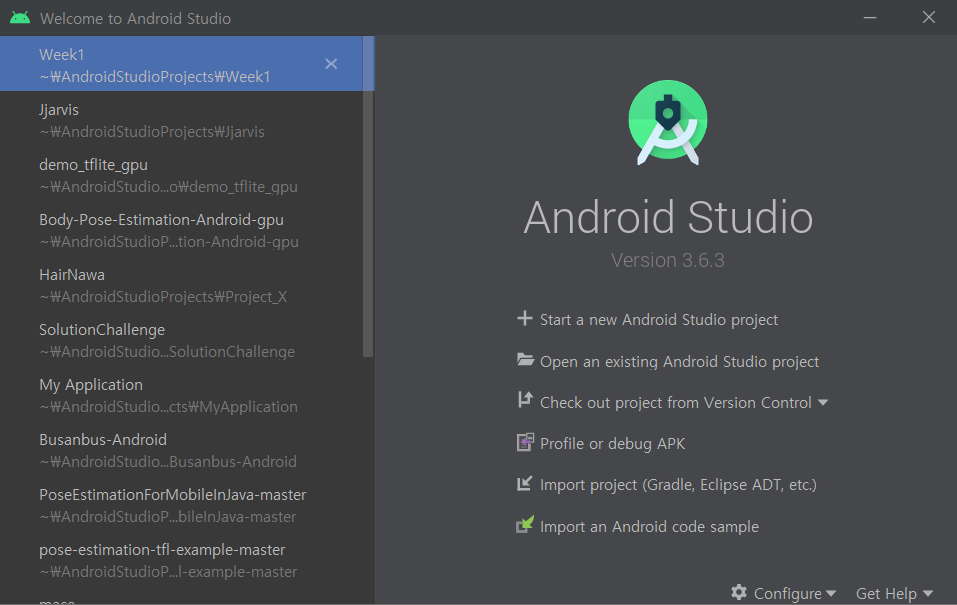
Task: Expand the Version Control dropdown arrow
Action: pos(823,402)
